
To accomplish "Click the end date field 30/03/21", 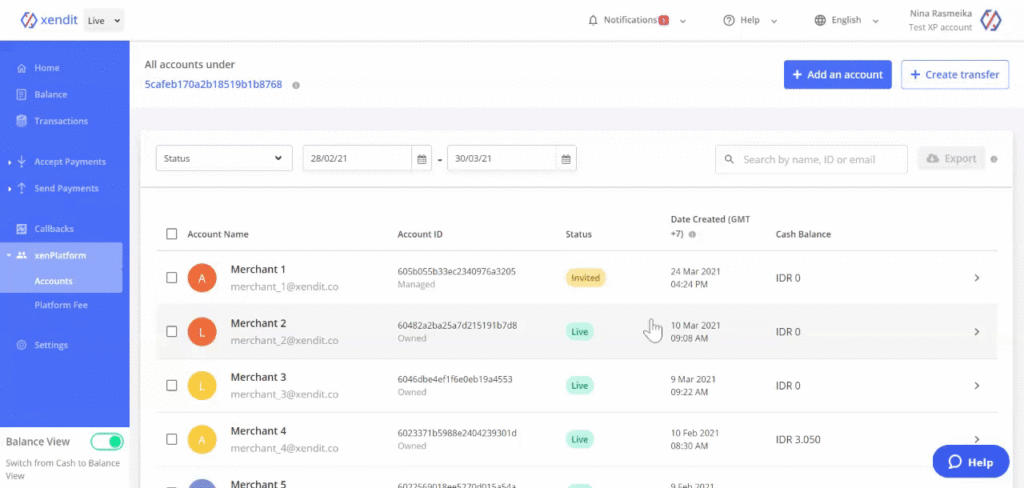I will pyautogui.click(x=502, y=158).
